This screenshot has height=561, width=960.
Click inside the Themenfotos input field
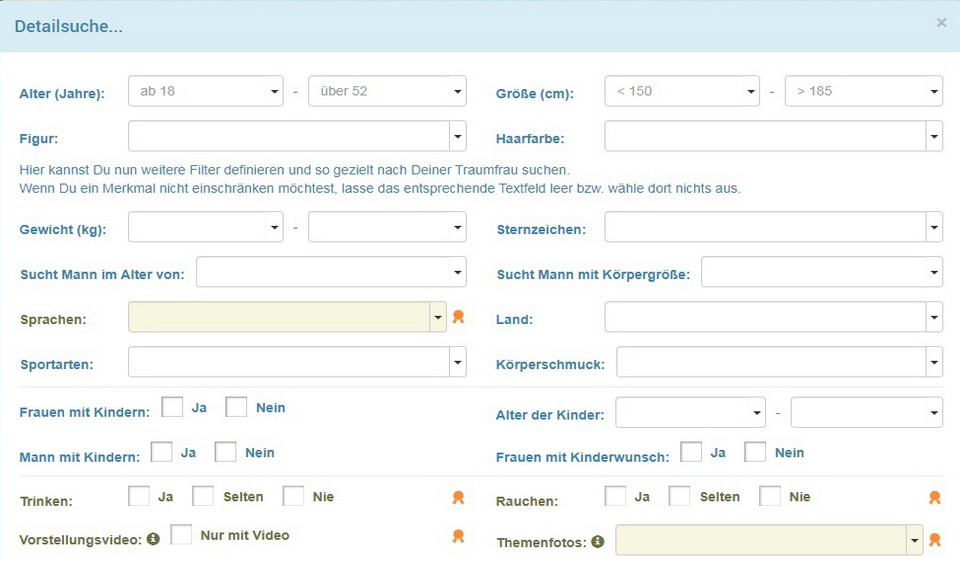[x=761, y=540]
